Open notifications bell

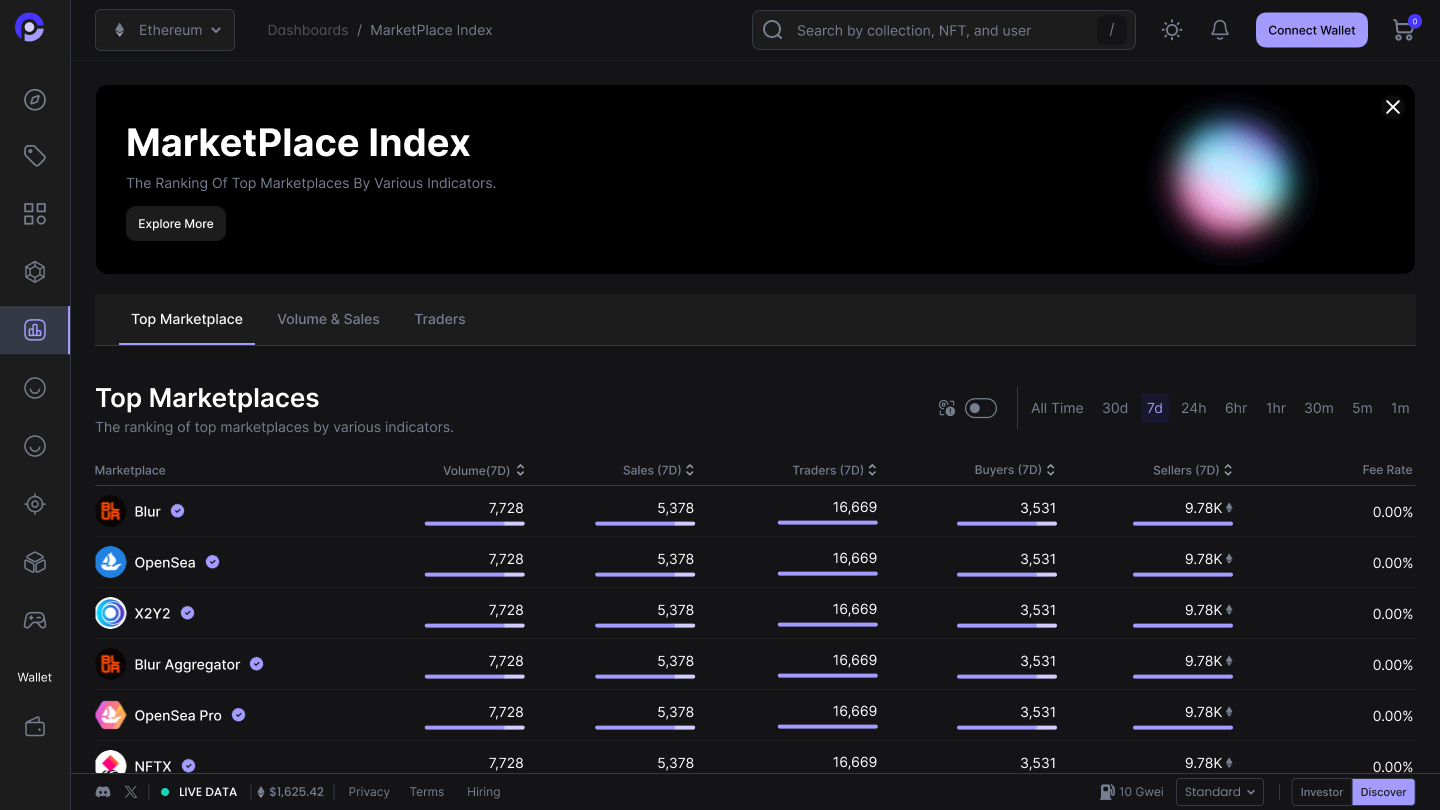pyautogui.click(x=1220, y=30)
